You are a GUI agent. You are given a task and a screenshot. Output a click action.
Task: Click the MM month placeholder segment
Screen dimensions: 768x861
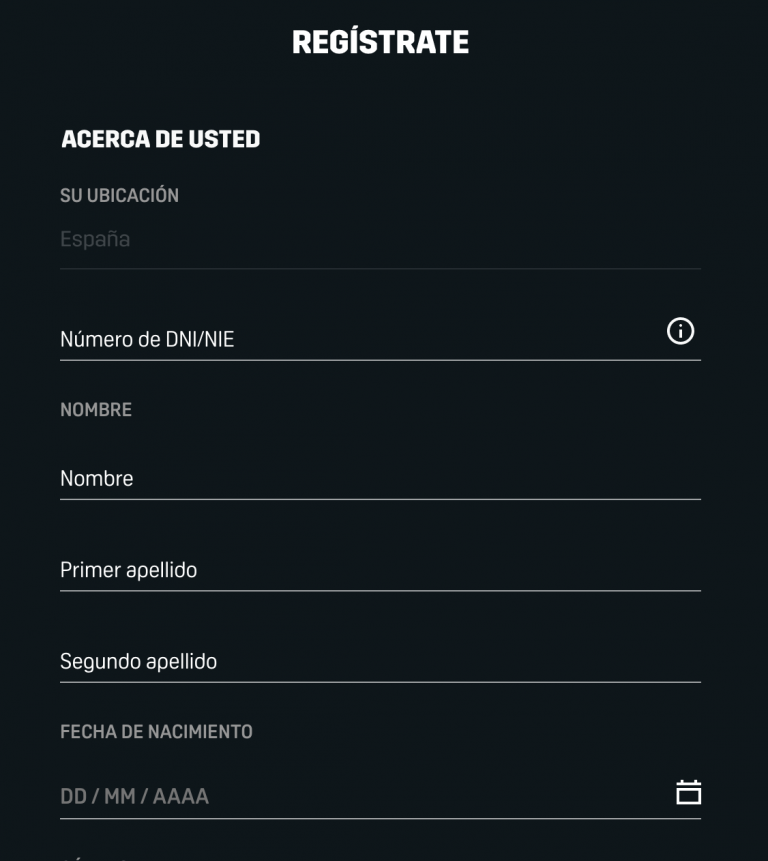click(120, 796)
